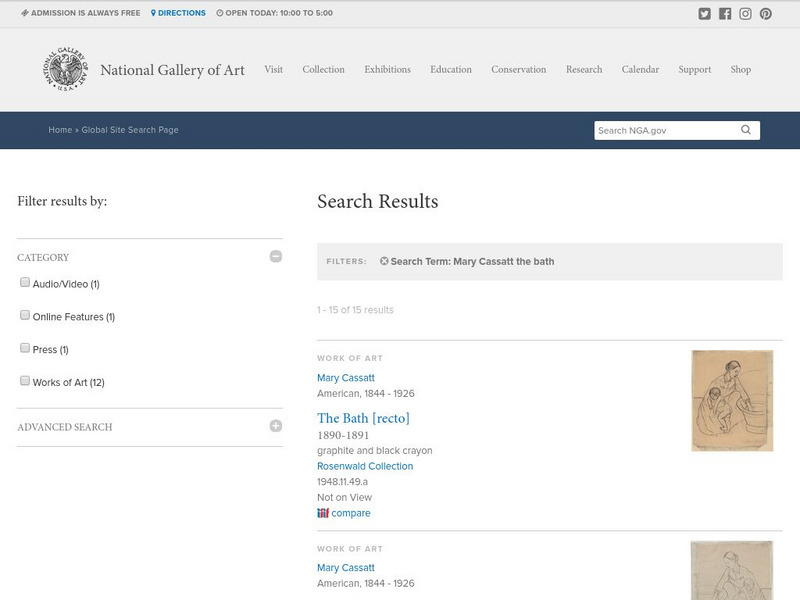Open the Education menu
This screenshot has width=800, height=600.
coord(451,69)
